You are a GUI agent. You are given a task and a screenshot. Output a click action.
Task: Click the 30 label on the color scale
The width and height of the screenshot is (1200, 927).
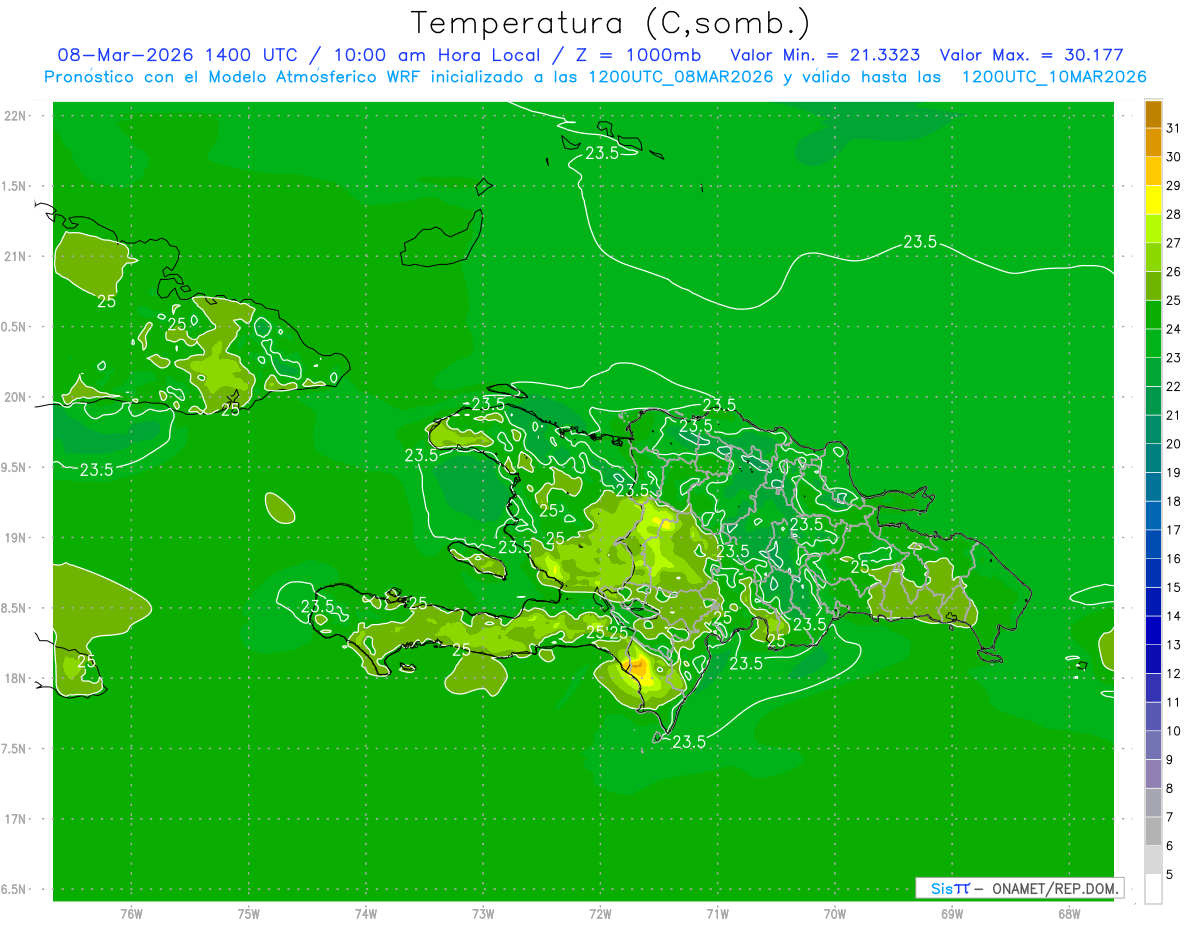1173,157
